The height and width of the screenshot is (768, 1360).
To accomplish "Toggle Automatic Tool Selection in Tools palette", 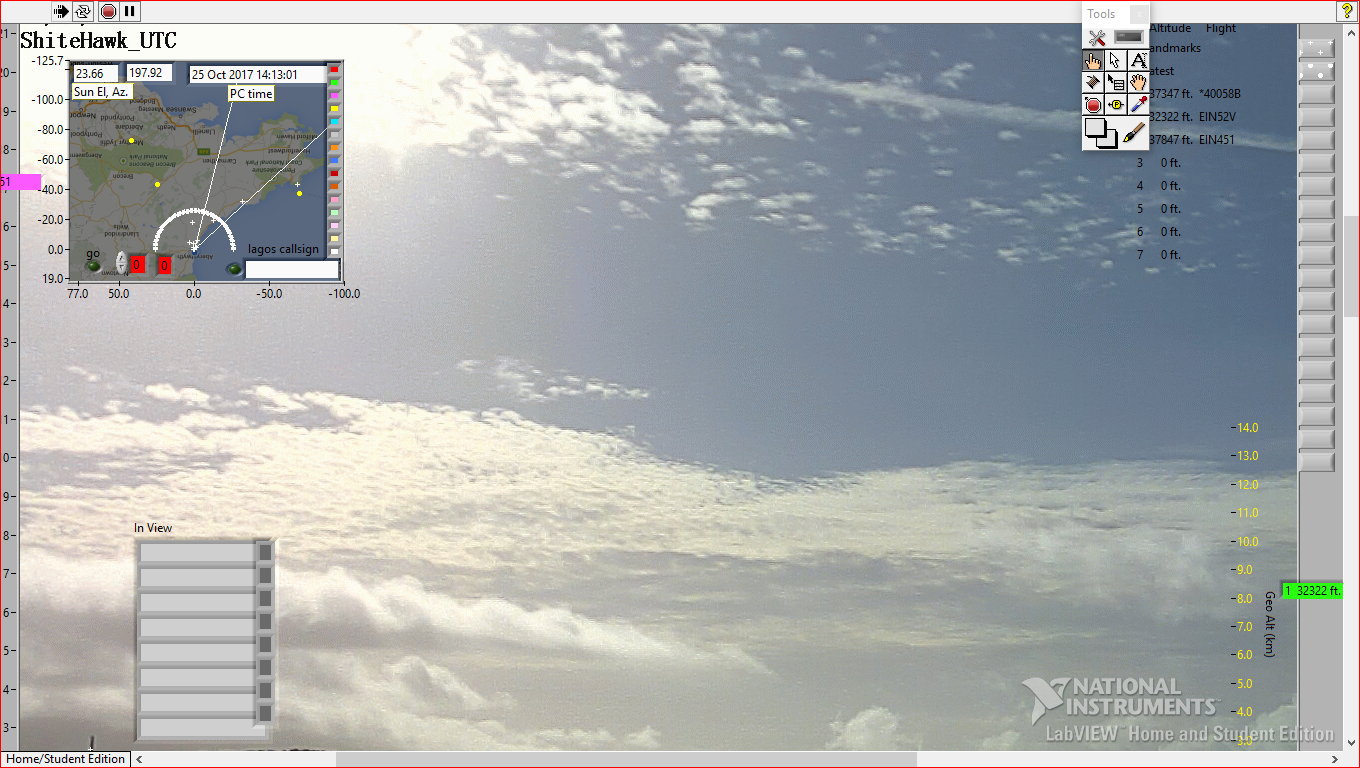I will point(1129,37).
